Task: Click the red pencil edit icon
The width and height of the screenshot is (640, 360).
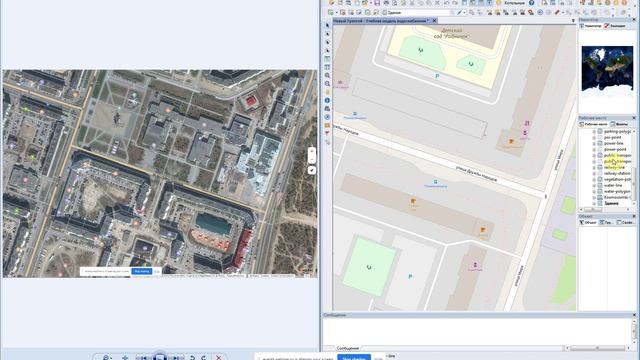Action: [x=557, y=13]
